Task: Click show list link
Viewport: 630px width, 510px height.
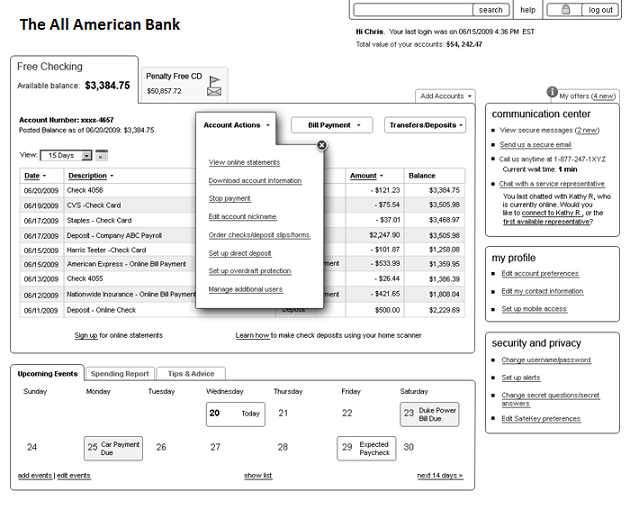Action: (258, 475)
